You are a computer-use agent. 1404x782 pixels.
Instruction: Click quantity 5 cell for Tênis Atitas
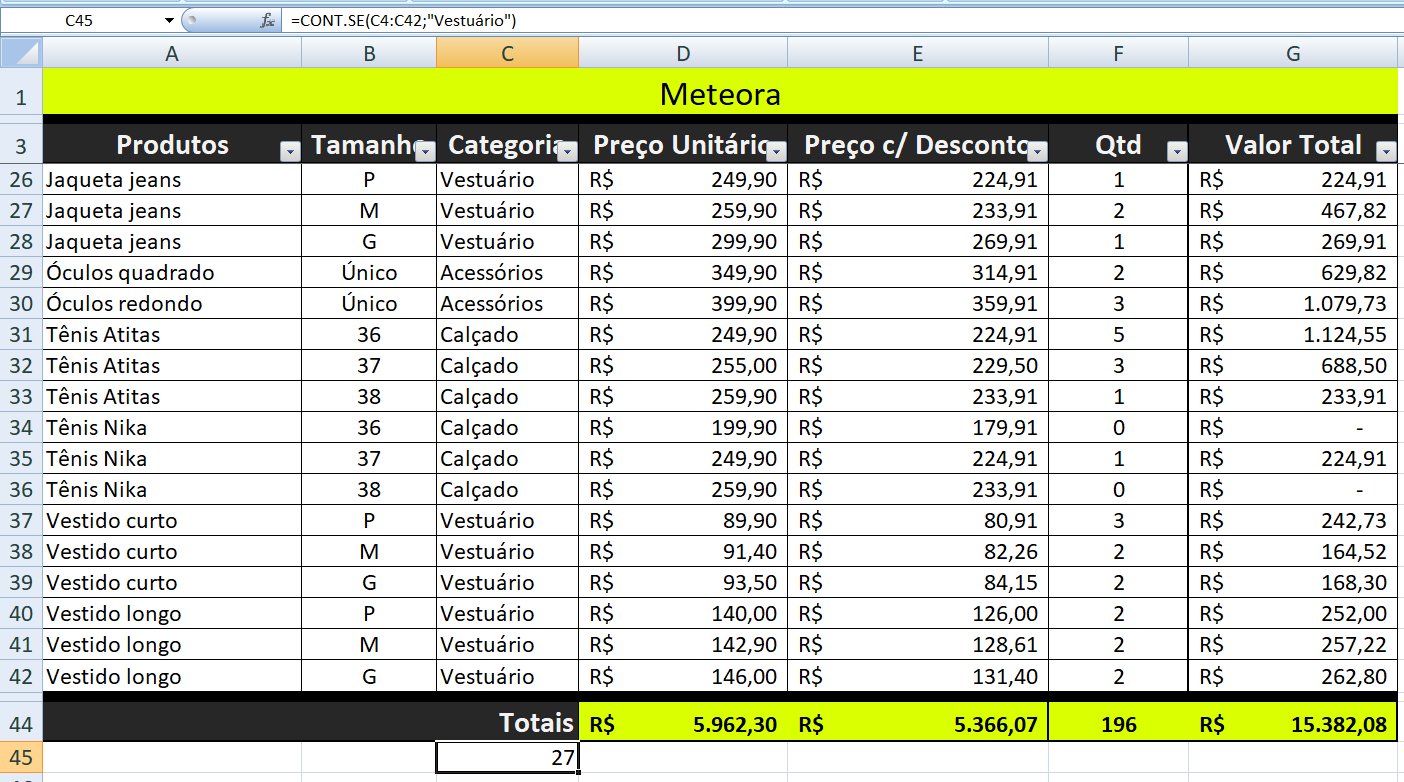[x=1118, y=335]
